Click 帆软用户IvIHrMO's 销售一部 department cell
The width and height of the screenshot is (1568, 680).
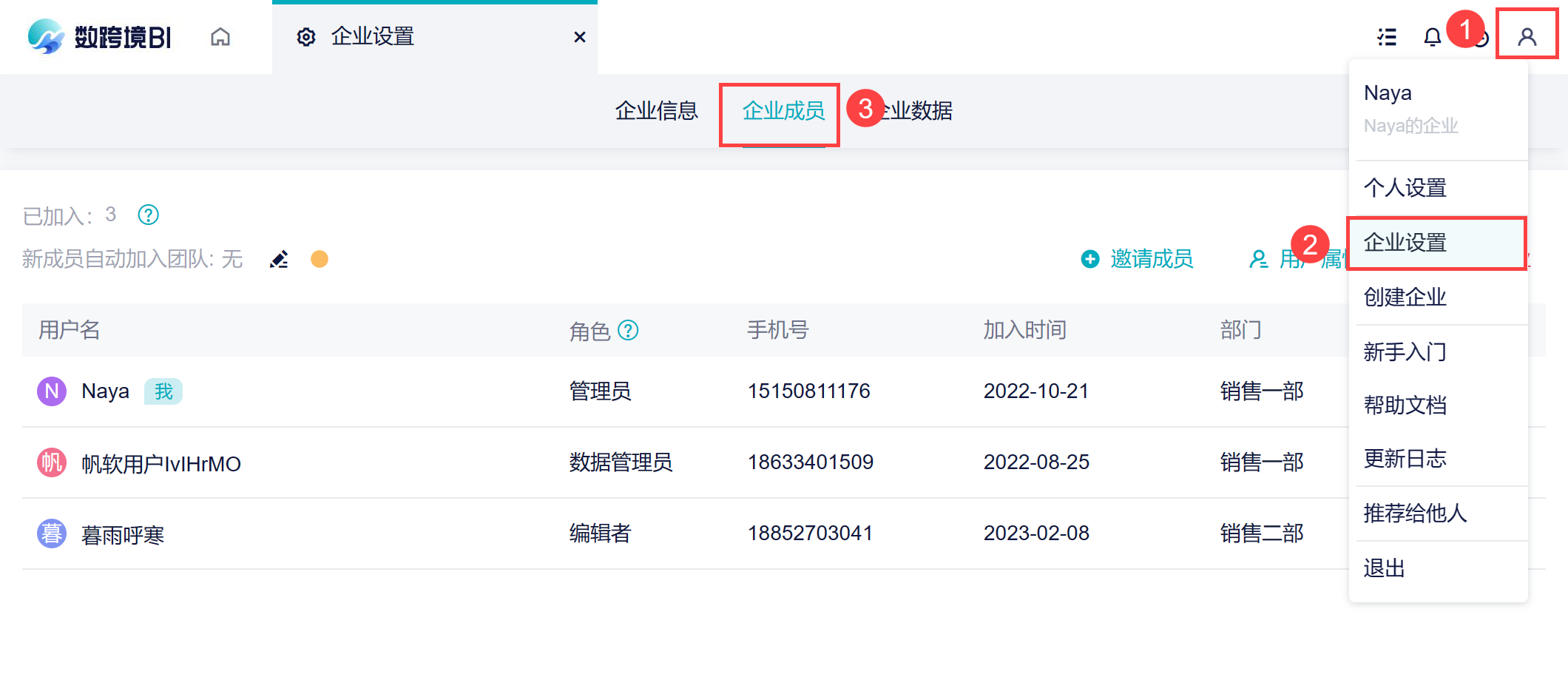pyautogui.click(x=1262, y=462)
